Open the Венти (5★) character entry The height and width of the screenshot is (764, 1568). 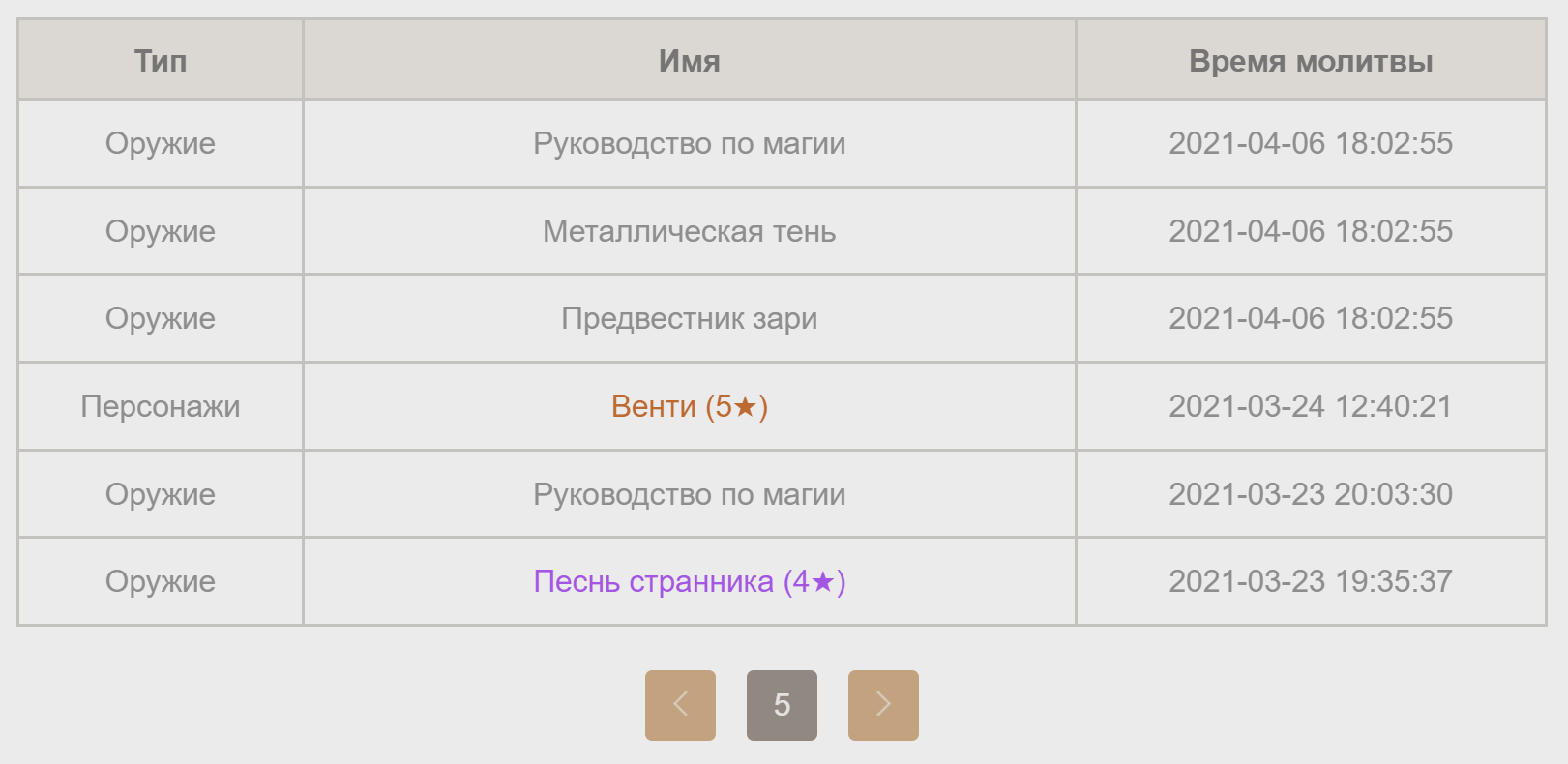point(689,406)
